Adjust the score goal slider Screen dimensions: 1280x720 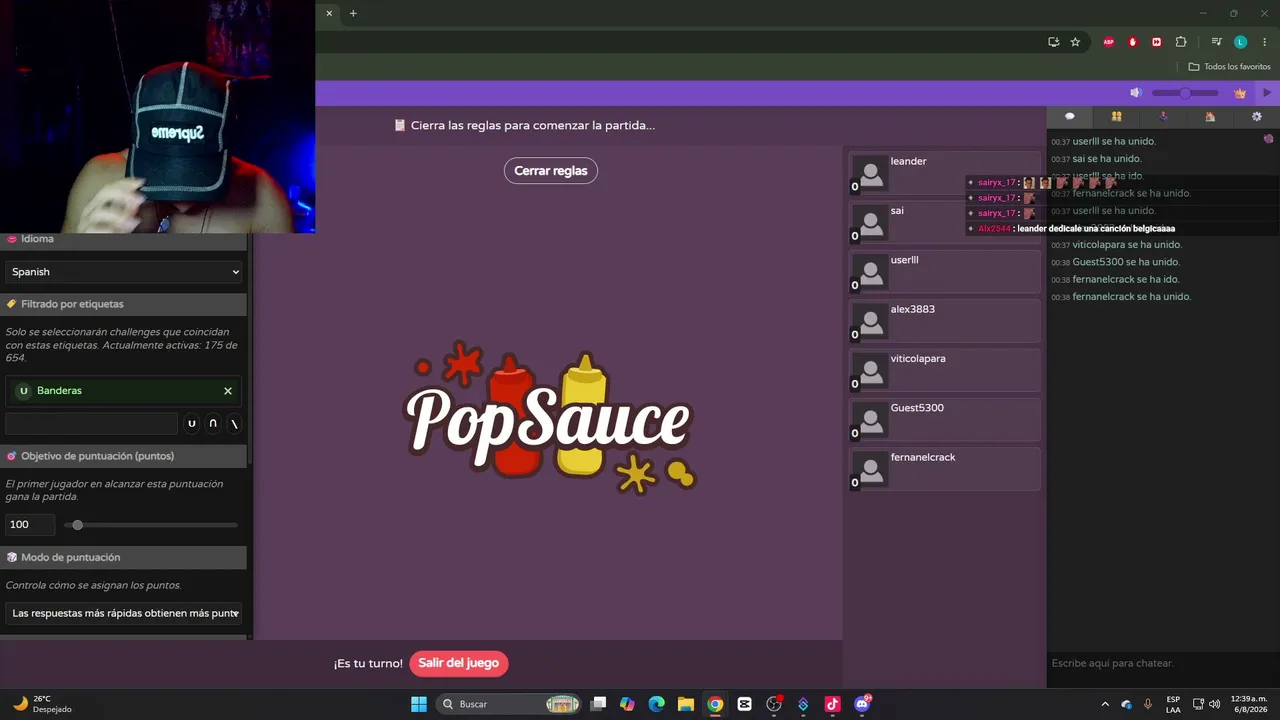click(152, 525)
